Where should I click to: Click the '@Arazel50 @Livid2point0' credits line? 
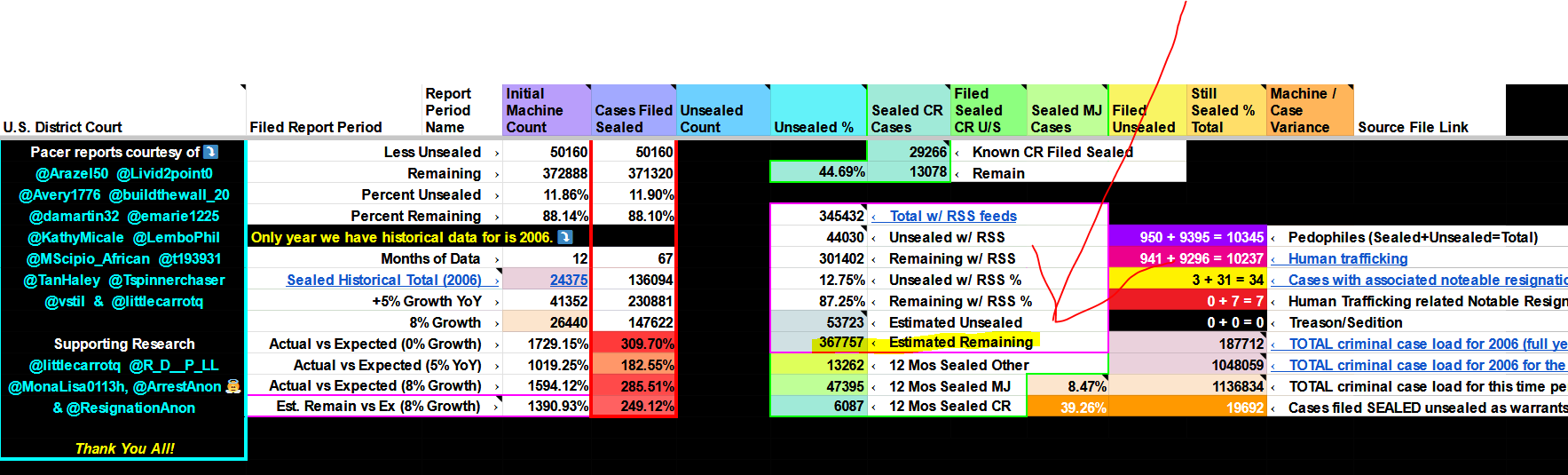pyautogui.click(x=124, y=173)
